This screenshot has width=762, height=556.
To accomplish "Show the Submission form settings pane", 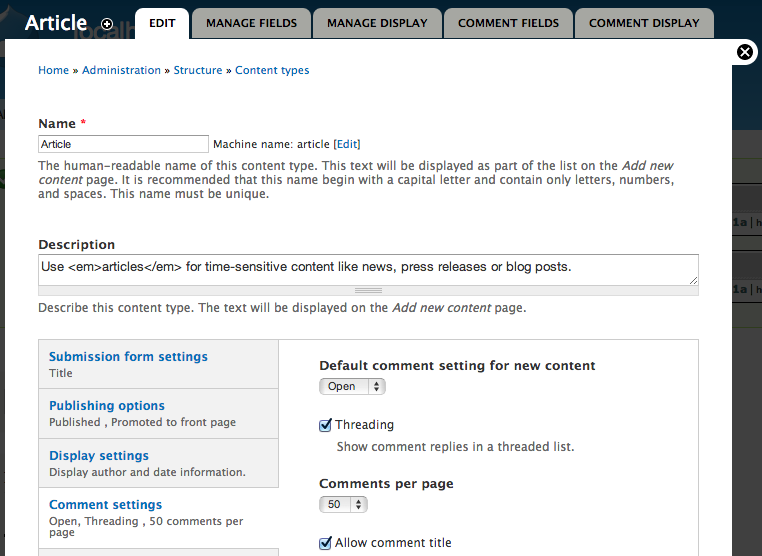I will [158, 364].
